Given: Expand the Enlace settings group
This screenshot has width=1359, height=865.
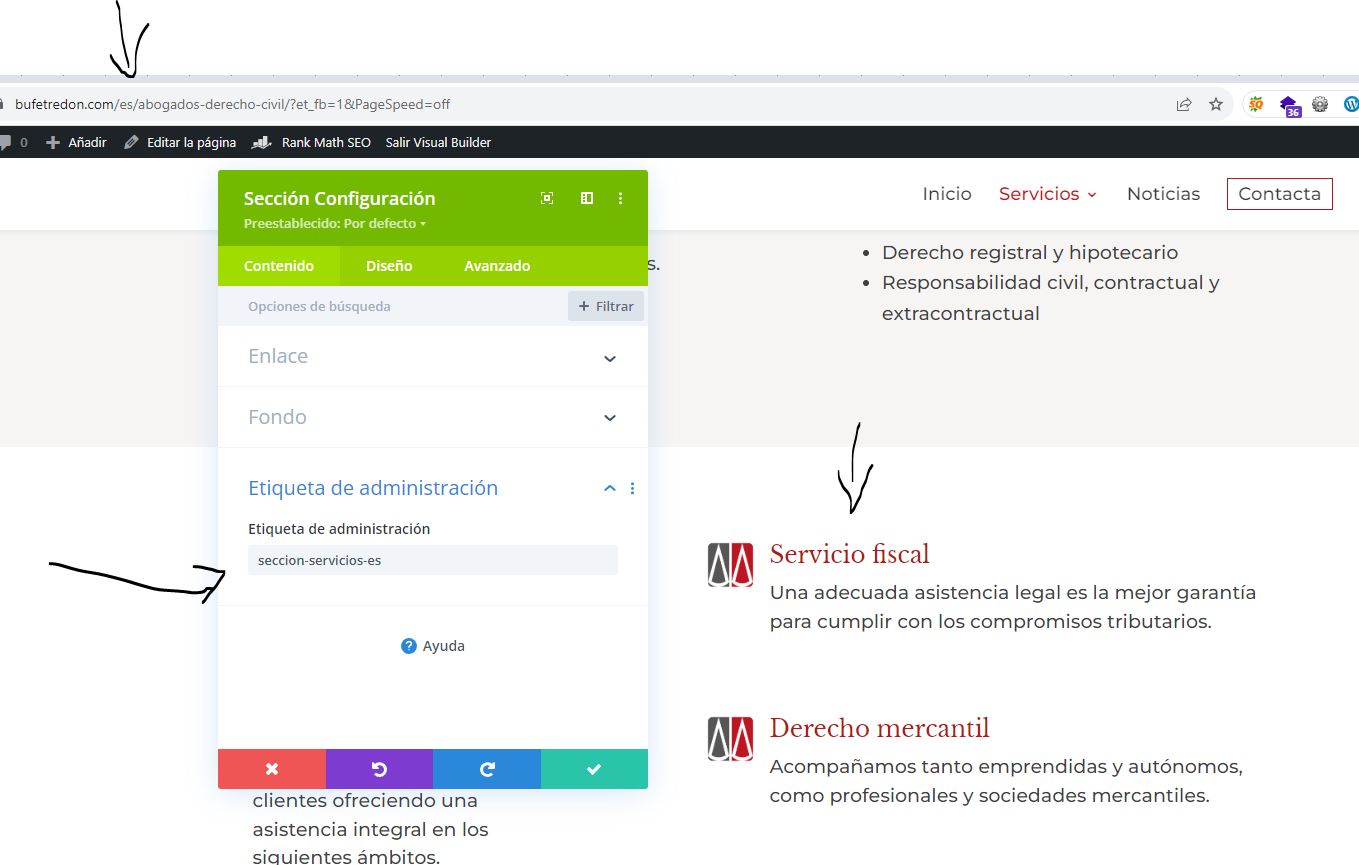Looking at the screenshot, I should [x=610, y=358].
